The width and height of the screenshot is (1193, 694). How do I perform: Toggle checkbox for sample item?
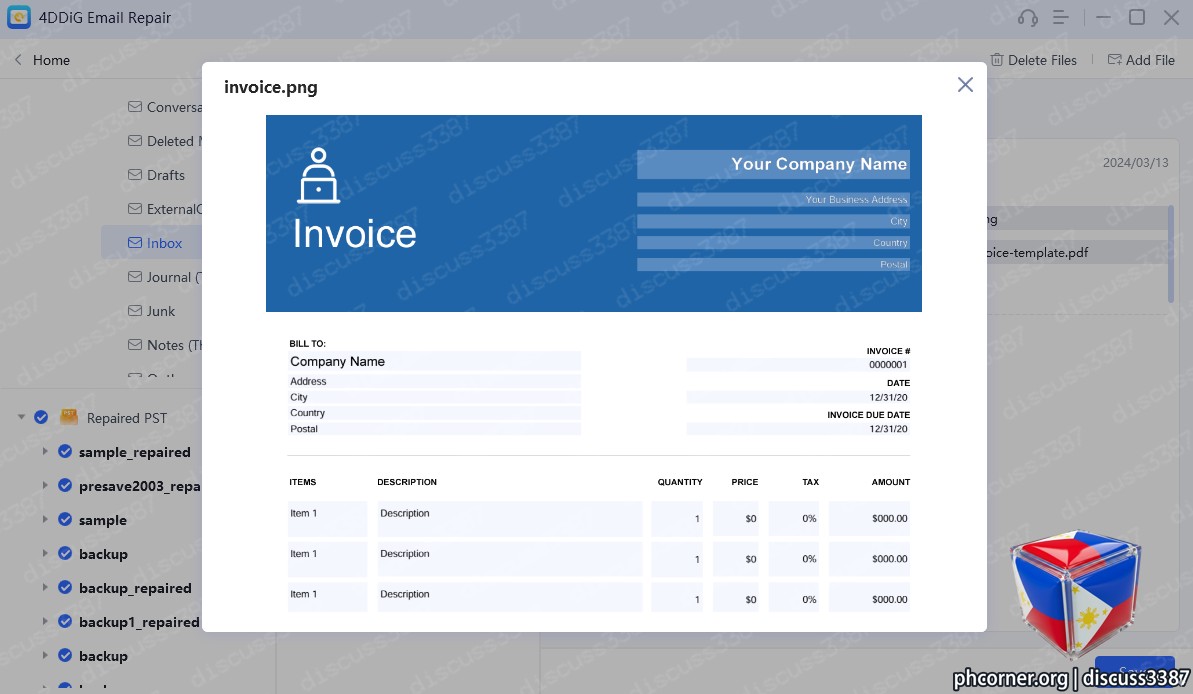point(65,519)
